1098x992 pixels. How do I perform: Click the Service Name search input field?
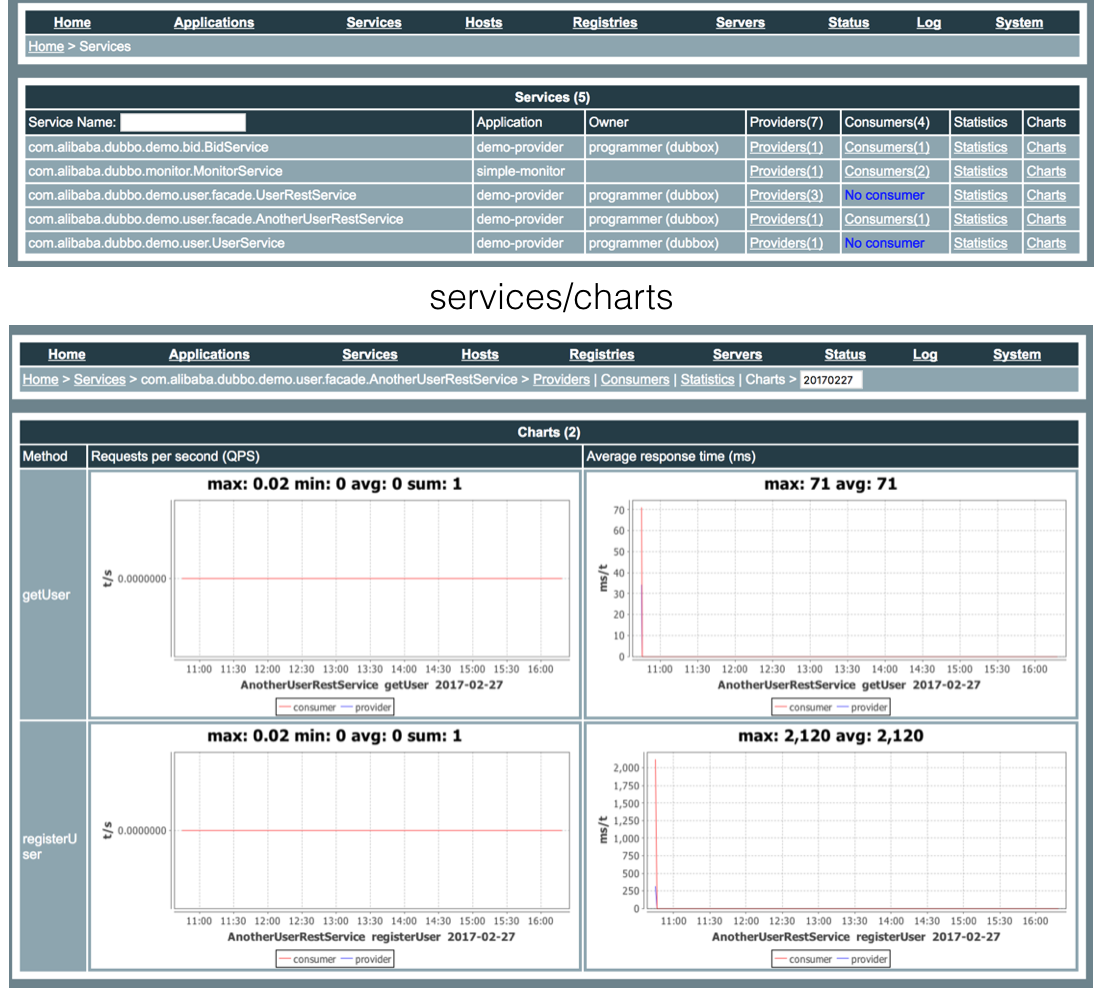click(x=182, y=122)
